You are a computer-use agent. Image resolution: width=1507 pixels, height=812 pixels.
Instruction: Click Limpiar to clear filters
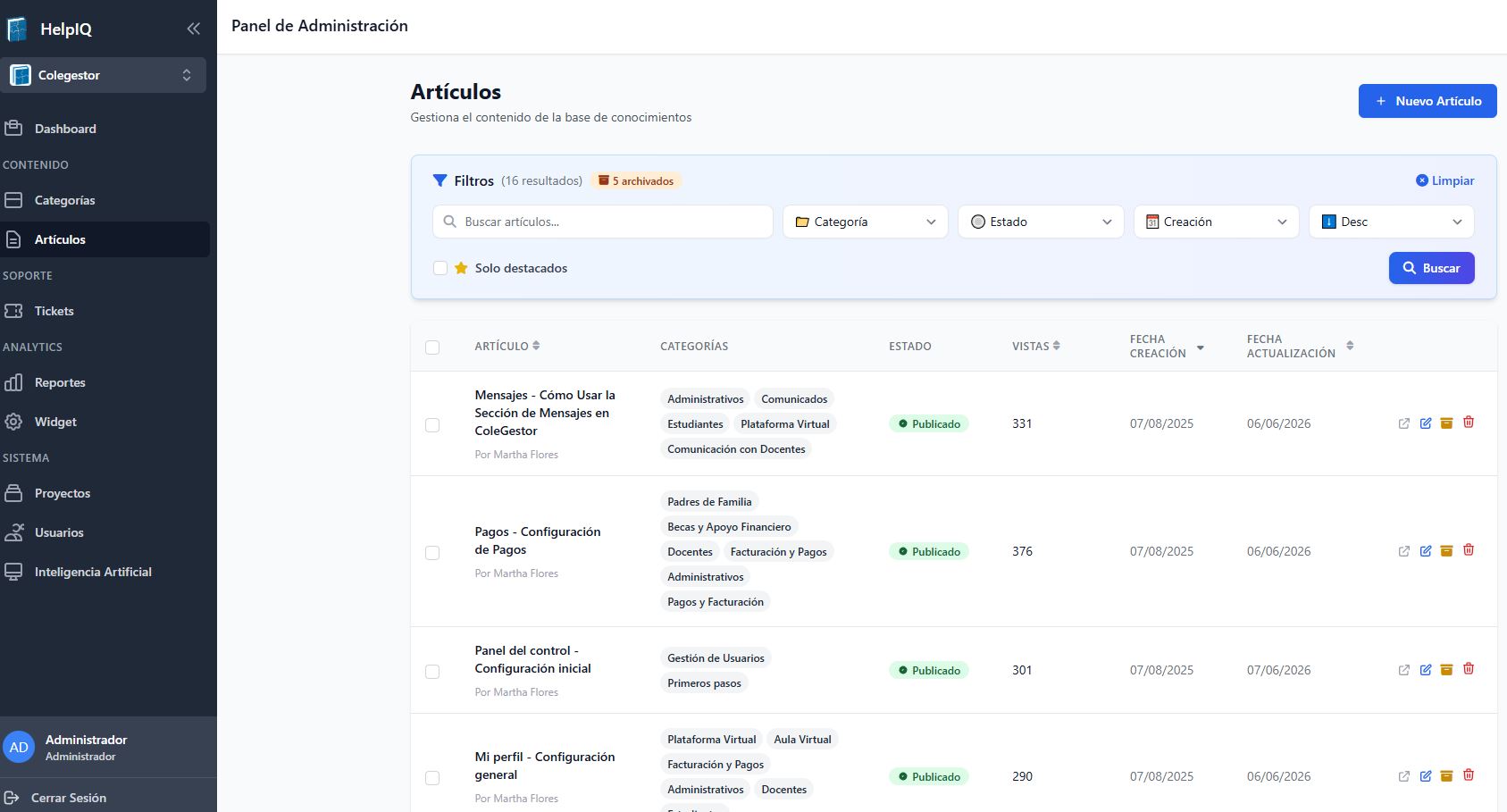[1444, 180]
